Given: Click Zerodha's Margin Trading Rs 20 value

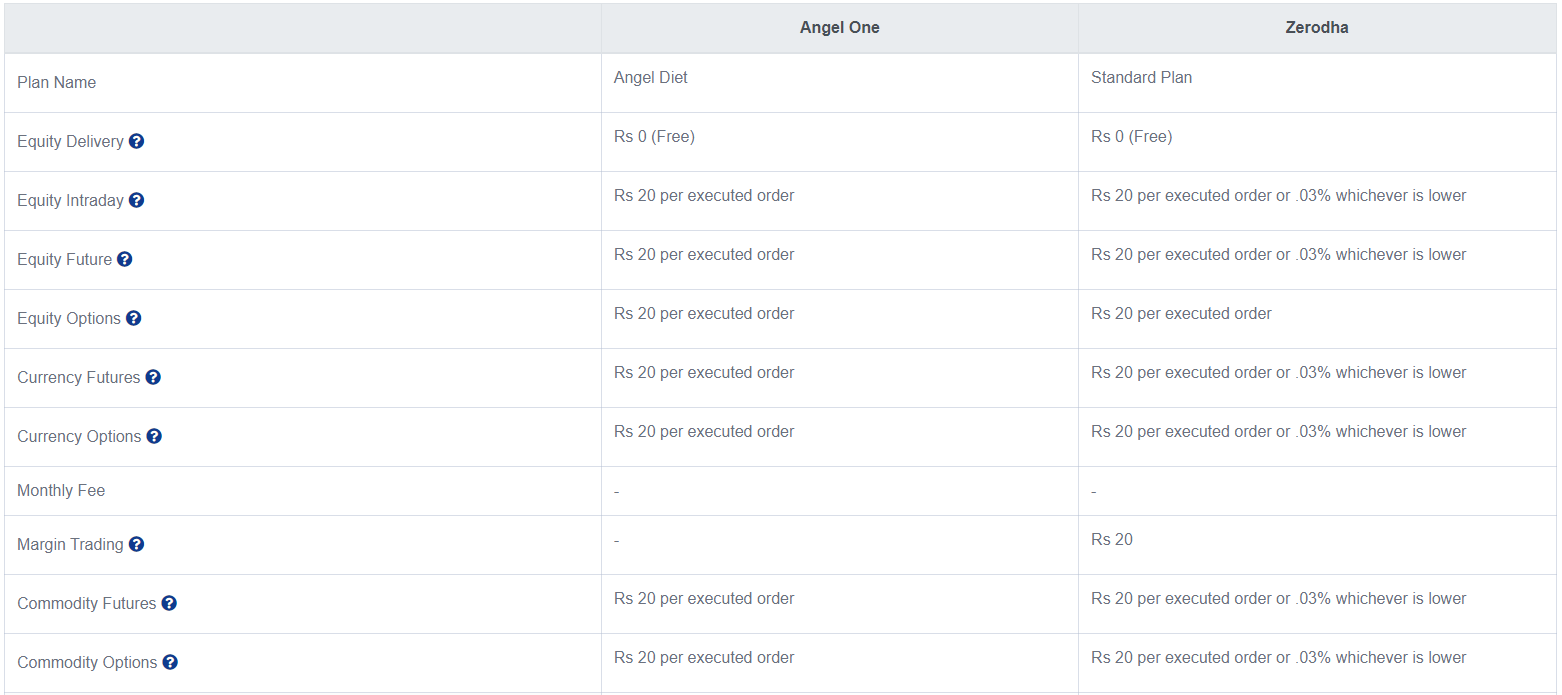Looking at the screenshot, I should coord(1112,539).
